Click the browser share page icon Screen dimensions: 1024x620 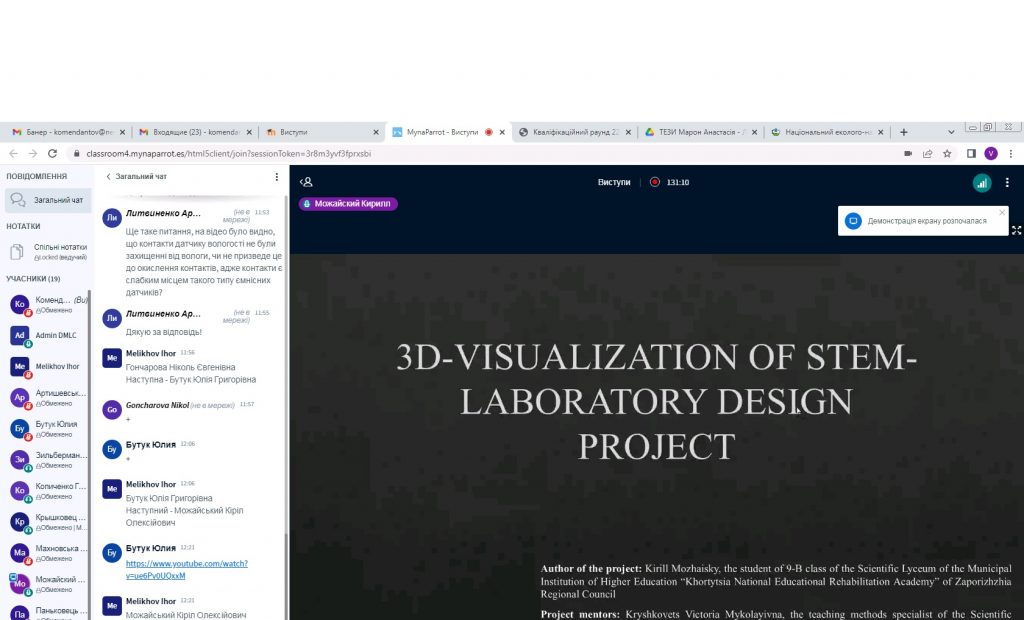click(927, 154)
